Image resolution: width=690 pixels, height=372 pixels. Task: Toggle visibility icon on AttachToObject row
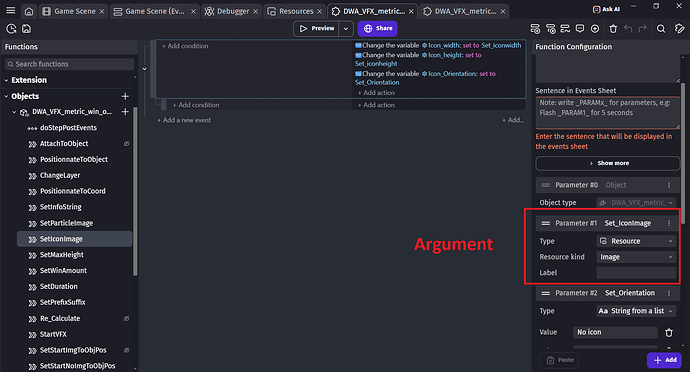[x=126, y=144]
